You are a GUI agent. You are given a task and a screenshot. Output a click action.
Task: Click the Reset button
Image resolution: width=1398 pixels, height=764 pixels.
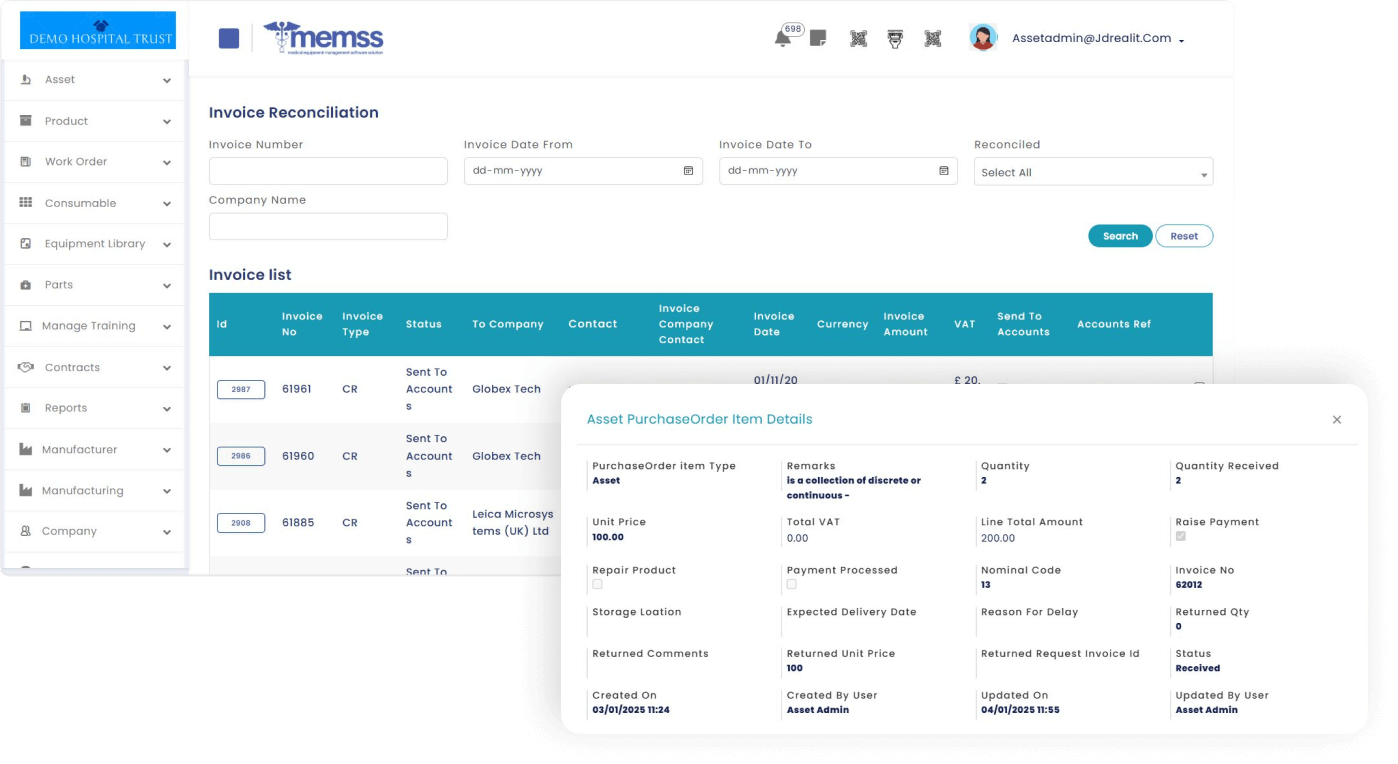coord(1184,236)
